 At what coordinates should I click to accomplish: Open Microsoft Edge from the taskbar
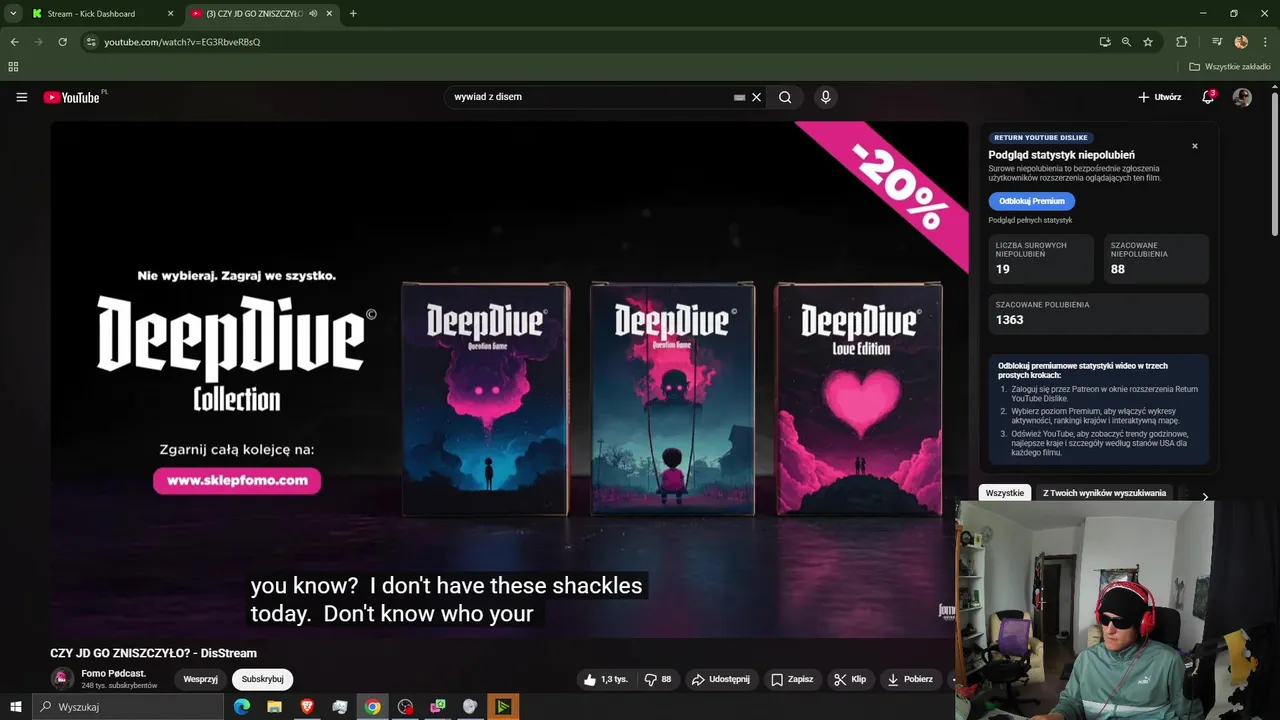(242, 707)
